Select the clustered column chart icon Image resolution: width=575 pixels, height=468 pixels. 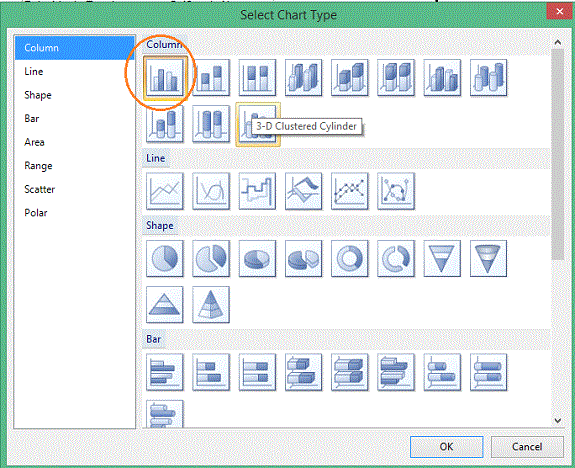165,78
